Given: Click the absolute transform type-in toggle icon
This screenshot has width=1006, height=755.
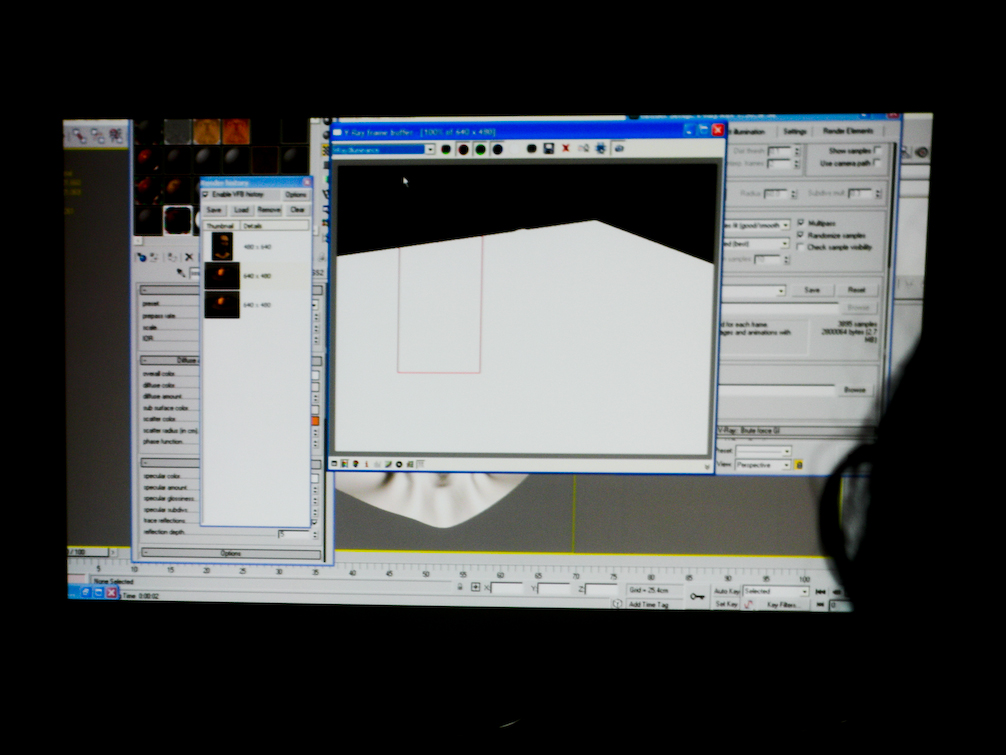Looking at the screenshot, I should coord(475,586).
